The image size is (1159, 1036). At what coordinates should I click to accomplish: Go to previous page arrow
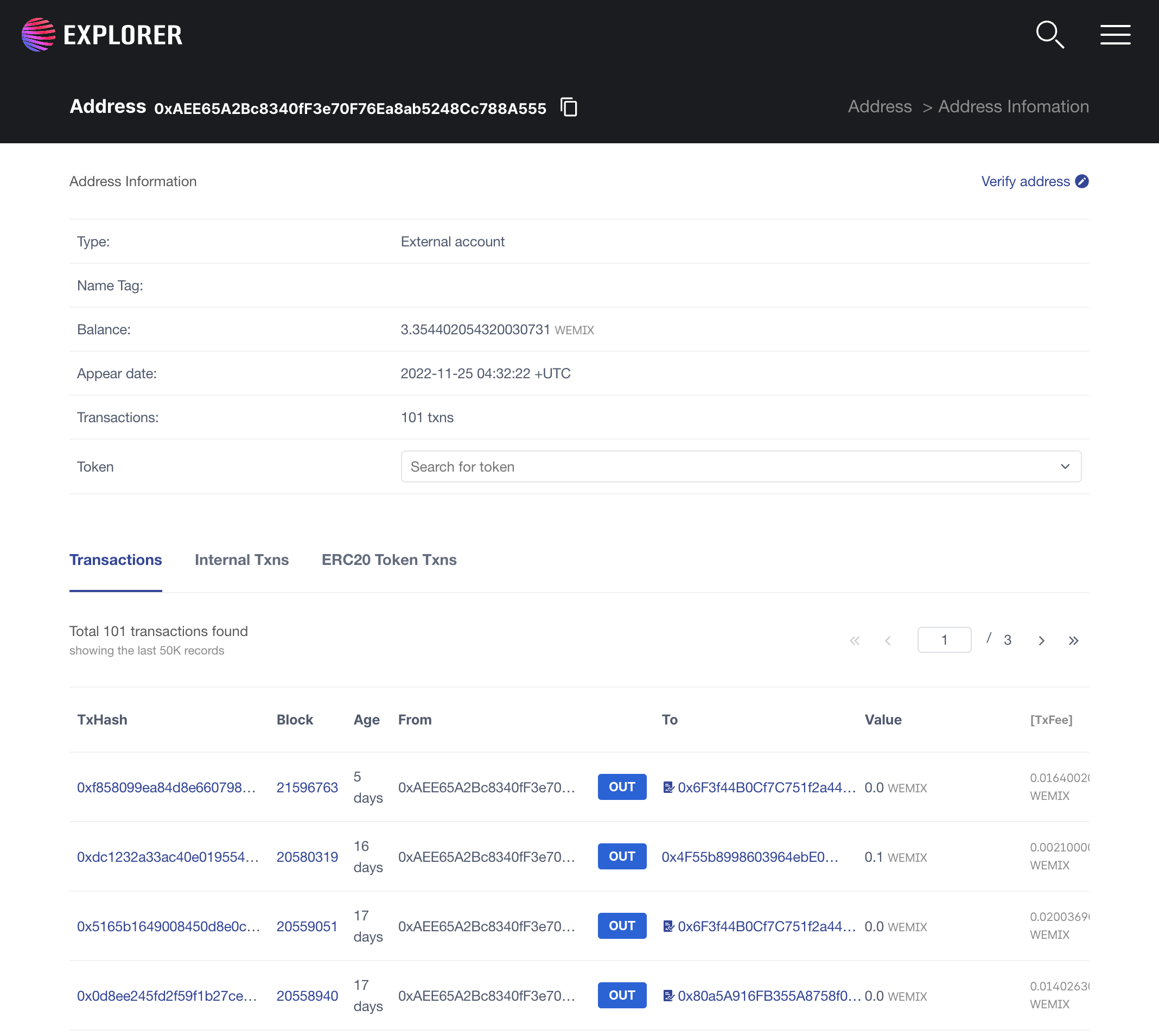pyautogui.click(x=888, y=640)
